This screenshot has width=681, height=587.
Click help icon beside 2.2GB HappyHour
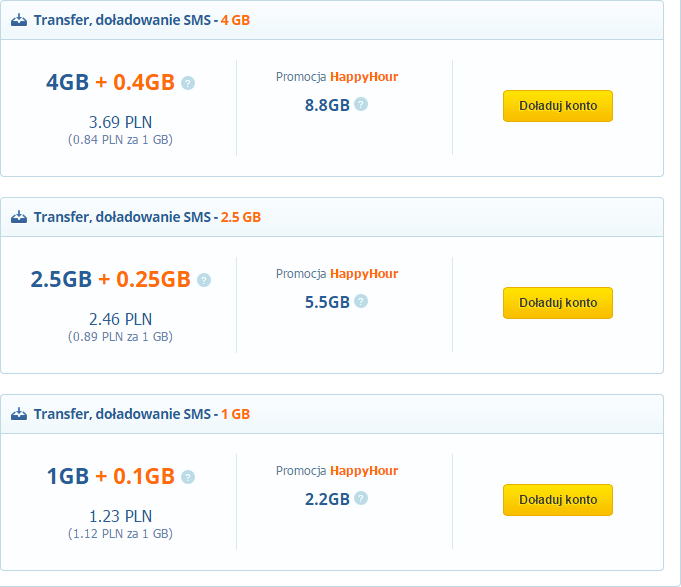(x=361, y=498)
